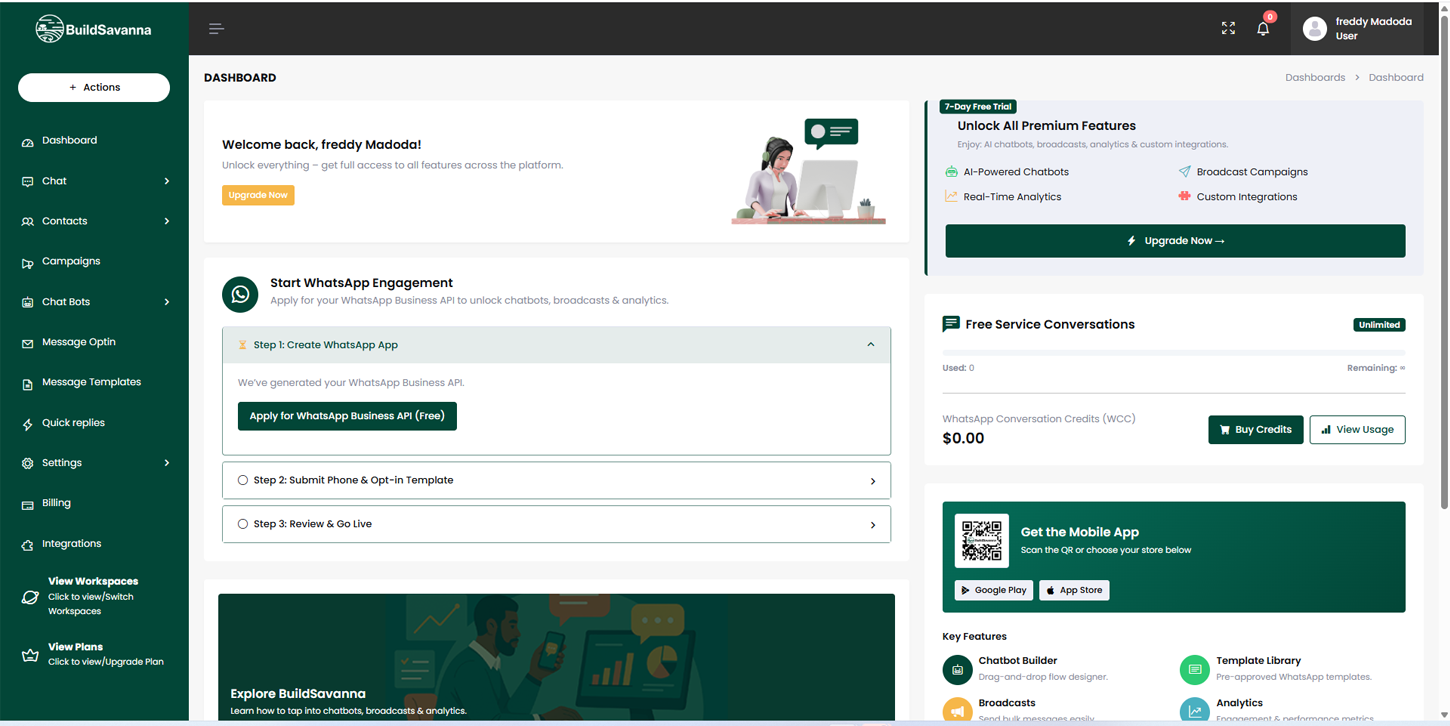
Task: Click the Unlimited badge
Action: [x=1379, y=325]
